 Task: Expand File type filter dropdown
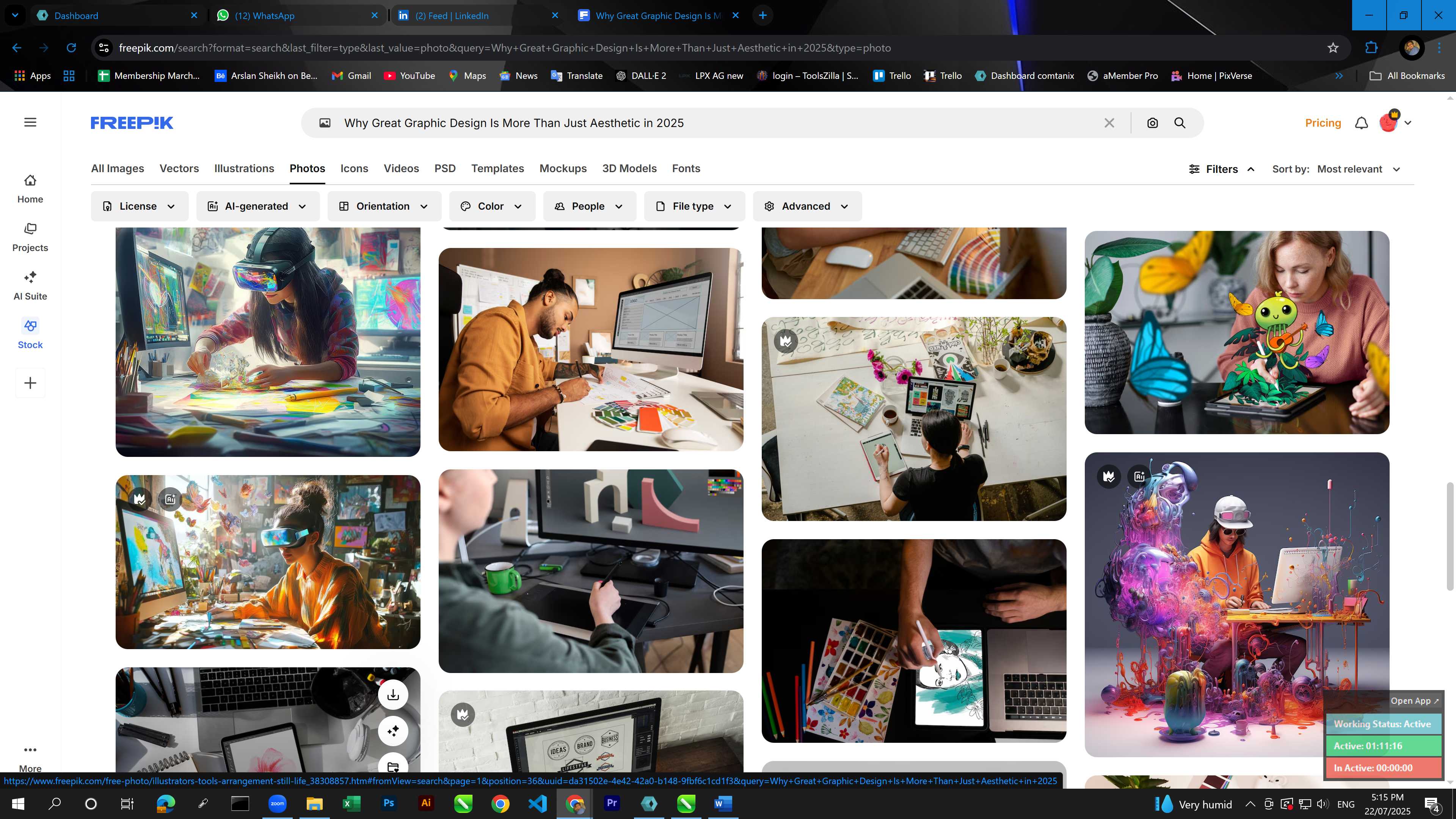pos(694,206)
